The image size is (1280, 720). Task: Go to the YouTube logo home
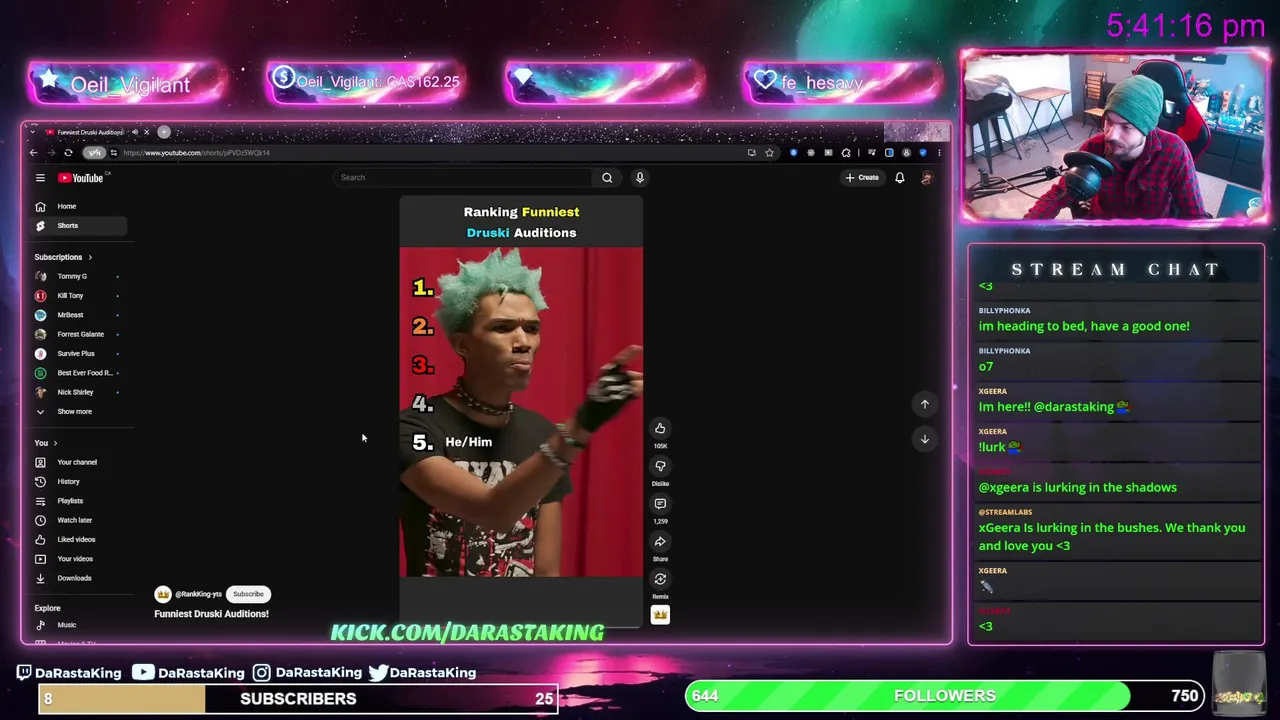(x=82, y=178)
